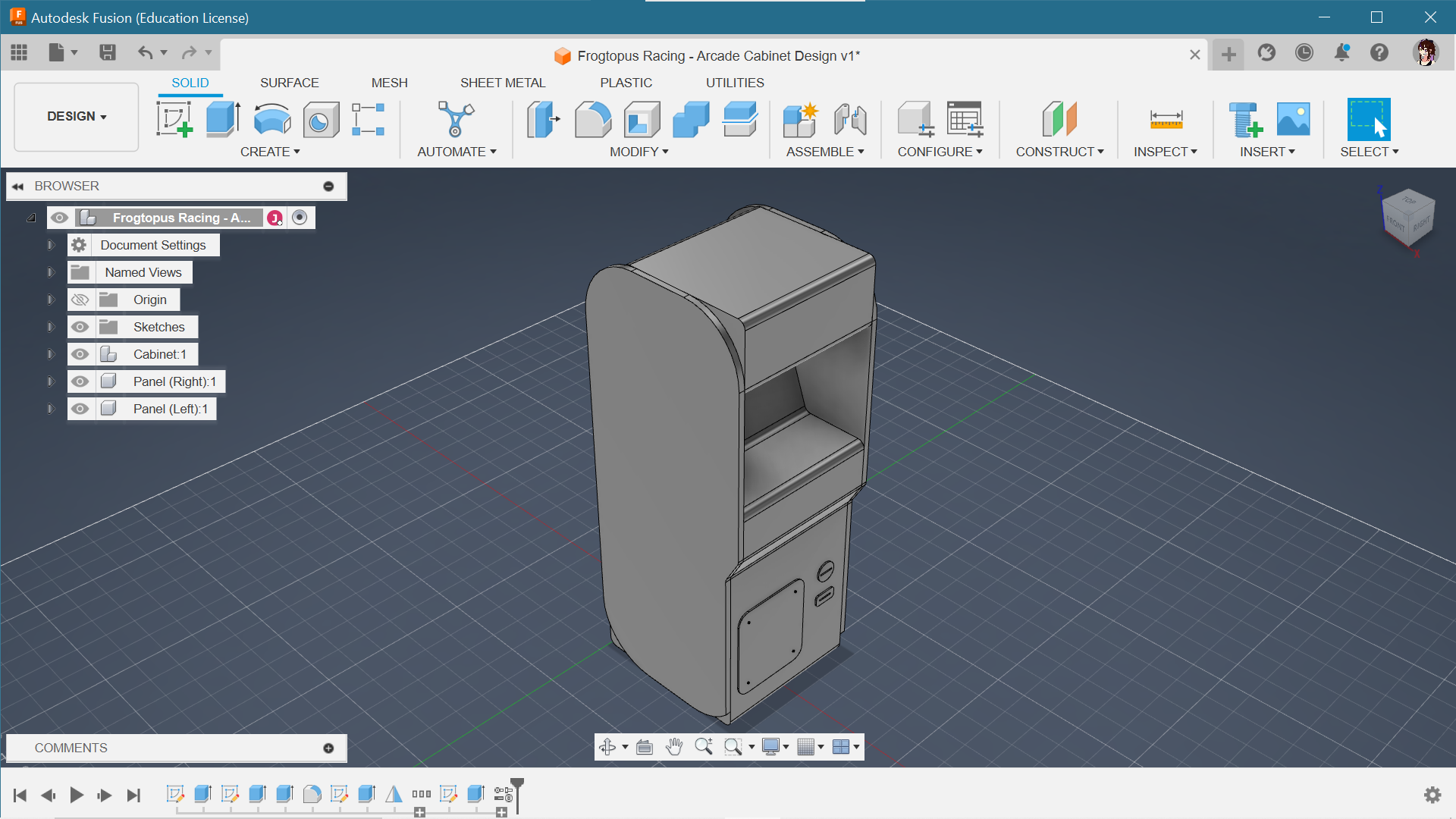
Task: Switch to the SOLID tab
Action: [190, 83]
